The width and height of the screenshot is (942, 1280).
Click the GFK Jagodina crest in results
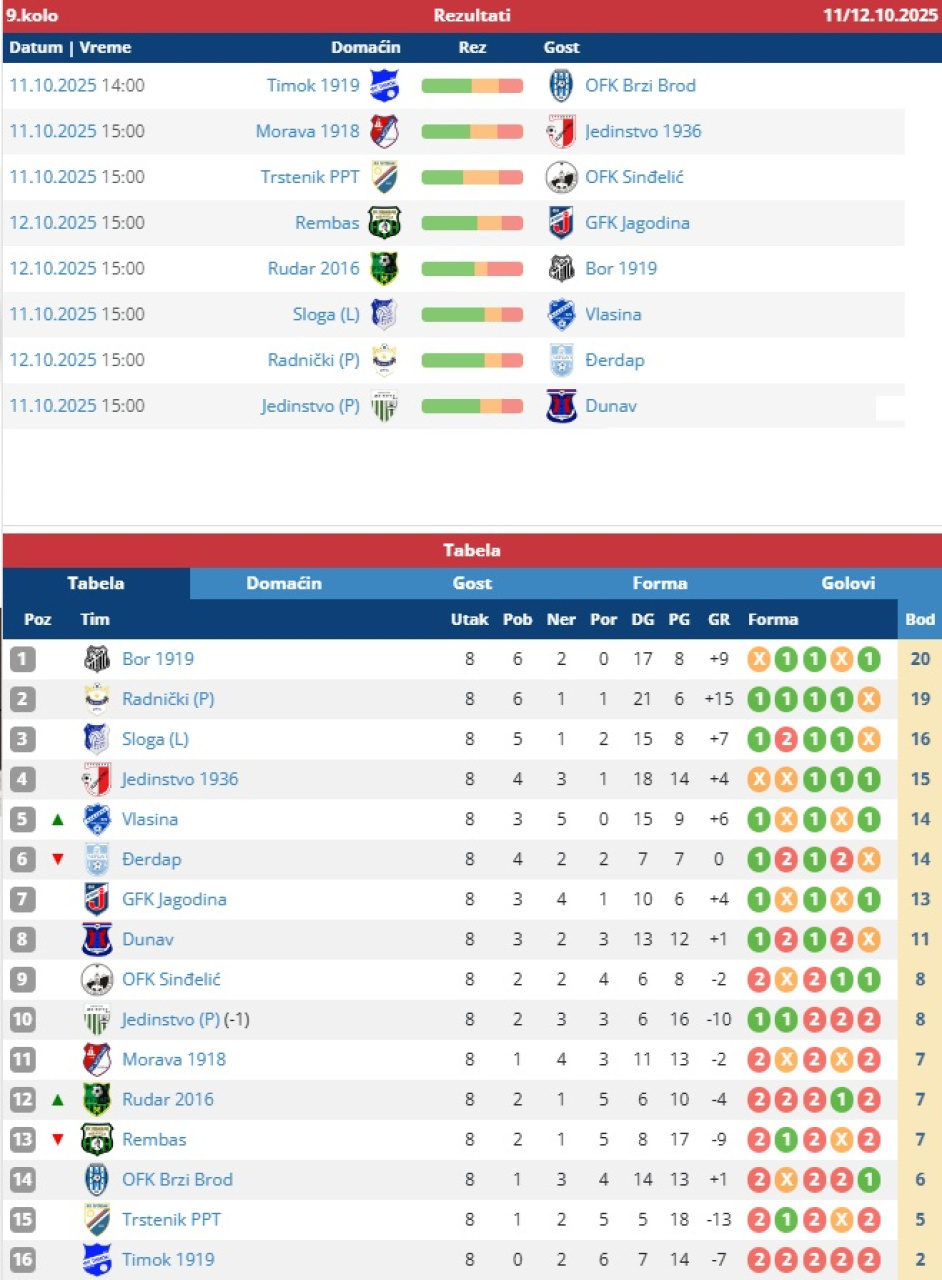click(x=561, y=223)
